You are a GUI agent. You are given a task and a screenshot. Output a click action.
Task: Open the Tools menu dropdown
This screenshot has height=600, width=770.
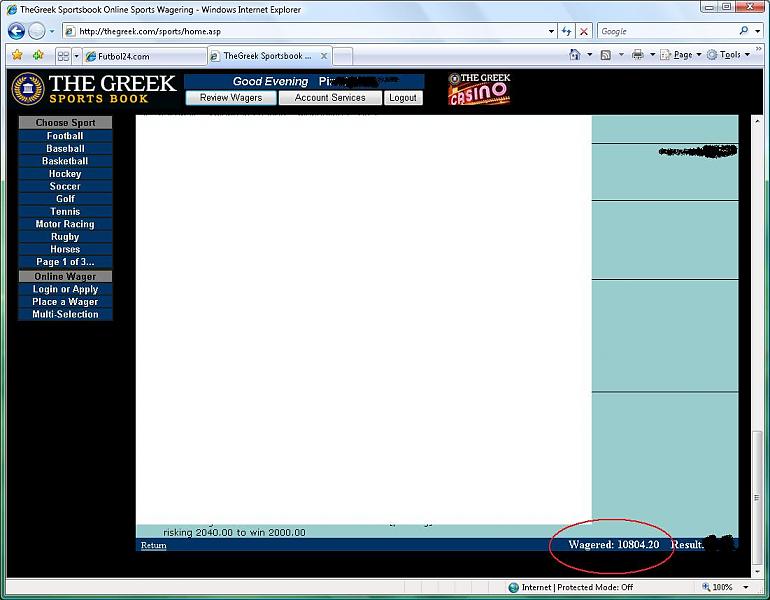(730, 55)
